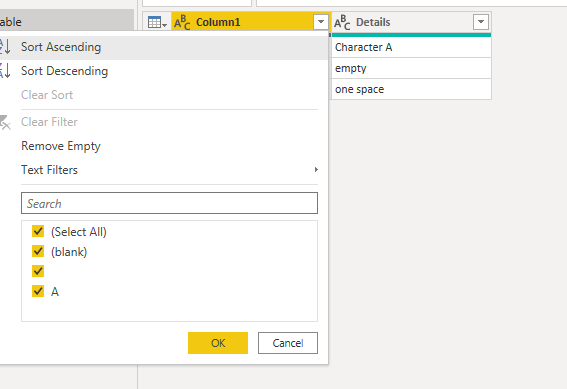Click the ABC text type icon of Details
The width and height of the screenshot is (567, 389).
pyautogui.click(x=342, y=22)
